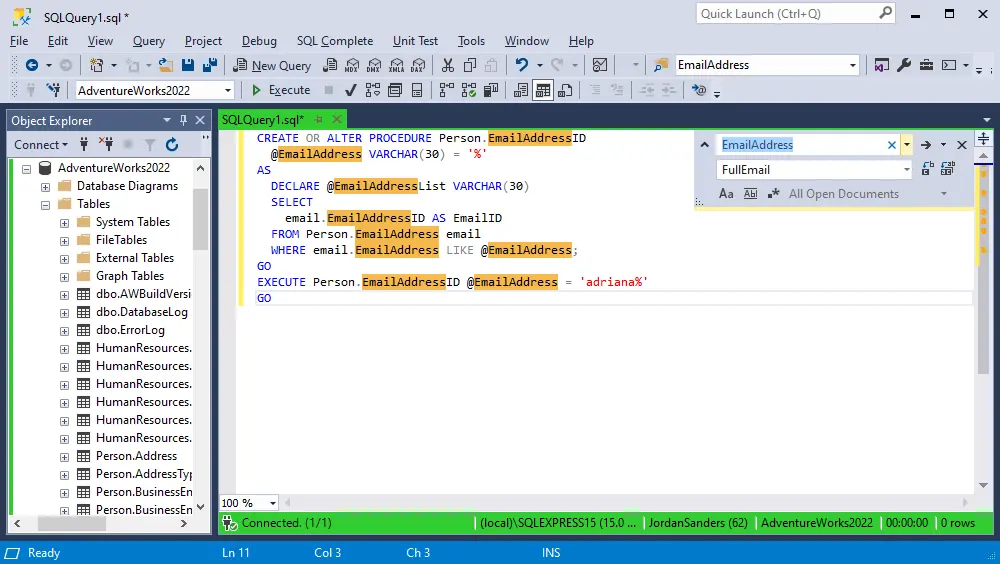Click the Undo arrow icon
This screenshot has height=564, width=1000.
521,65
